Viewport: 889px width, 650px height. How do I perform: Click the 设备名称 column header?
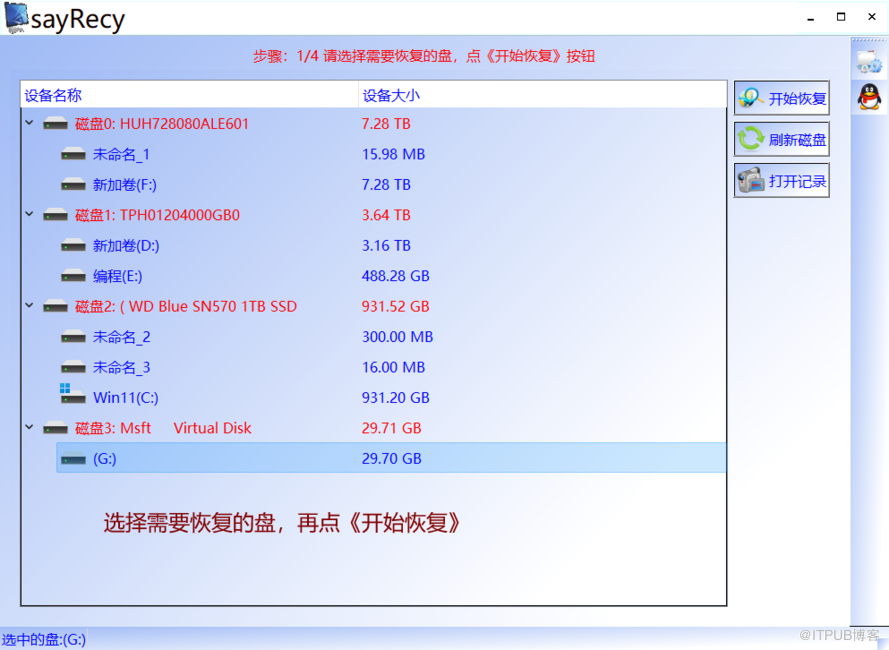[x=189, y=95]
